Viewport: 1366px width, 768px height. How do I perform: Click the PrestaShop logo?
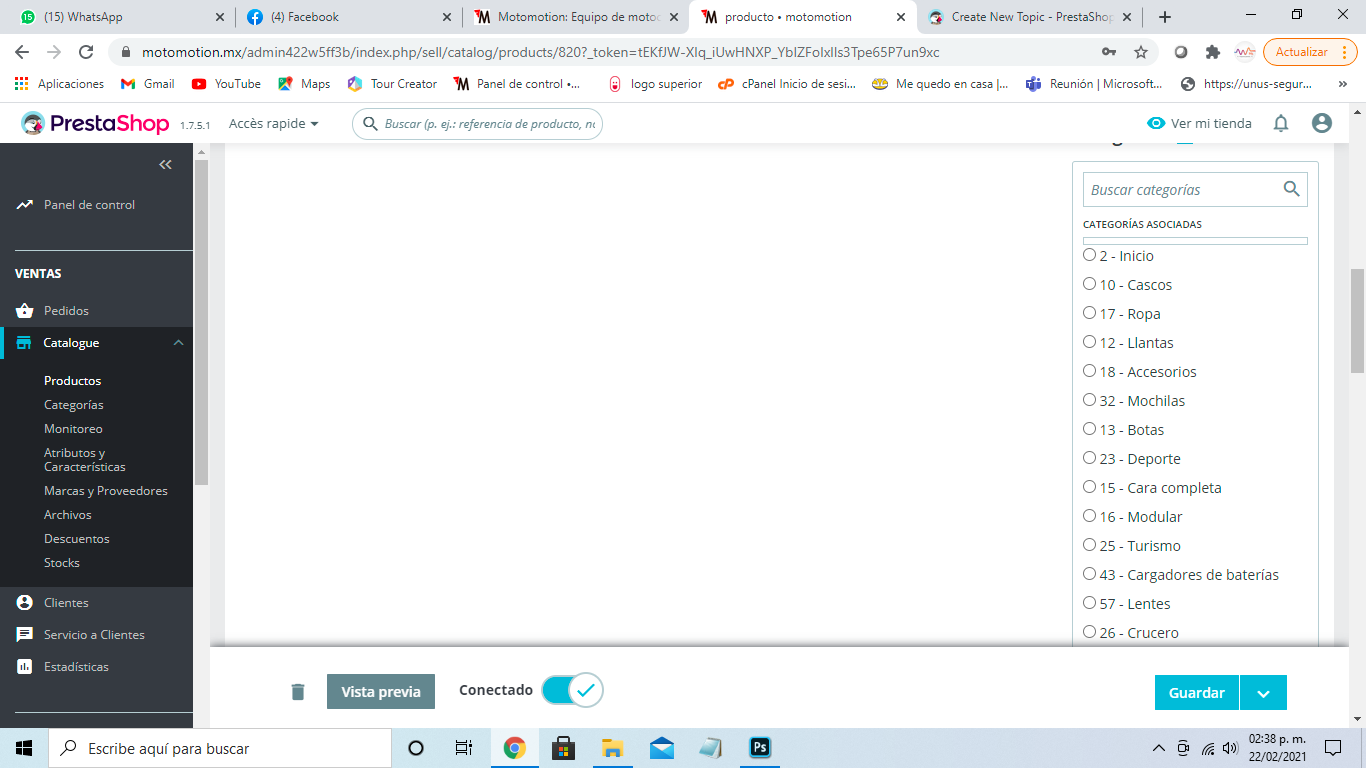click(x=96, y=124)
